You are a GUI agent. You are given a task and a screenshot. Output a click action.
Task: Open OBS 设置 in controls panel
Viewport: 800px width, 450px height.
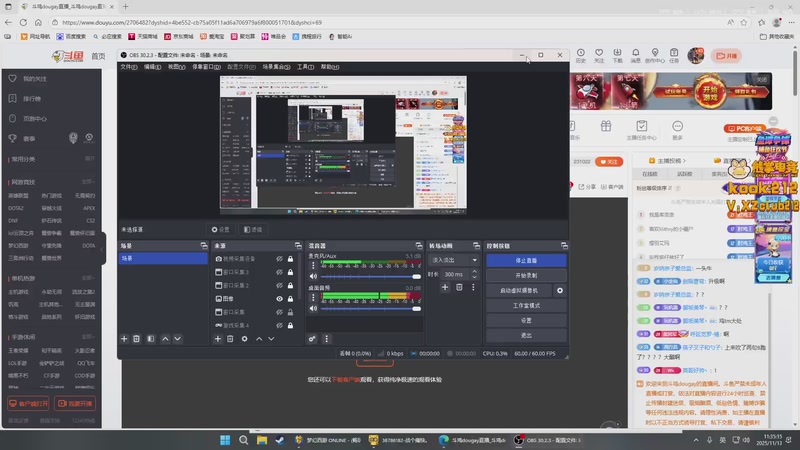[526, 320]
